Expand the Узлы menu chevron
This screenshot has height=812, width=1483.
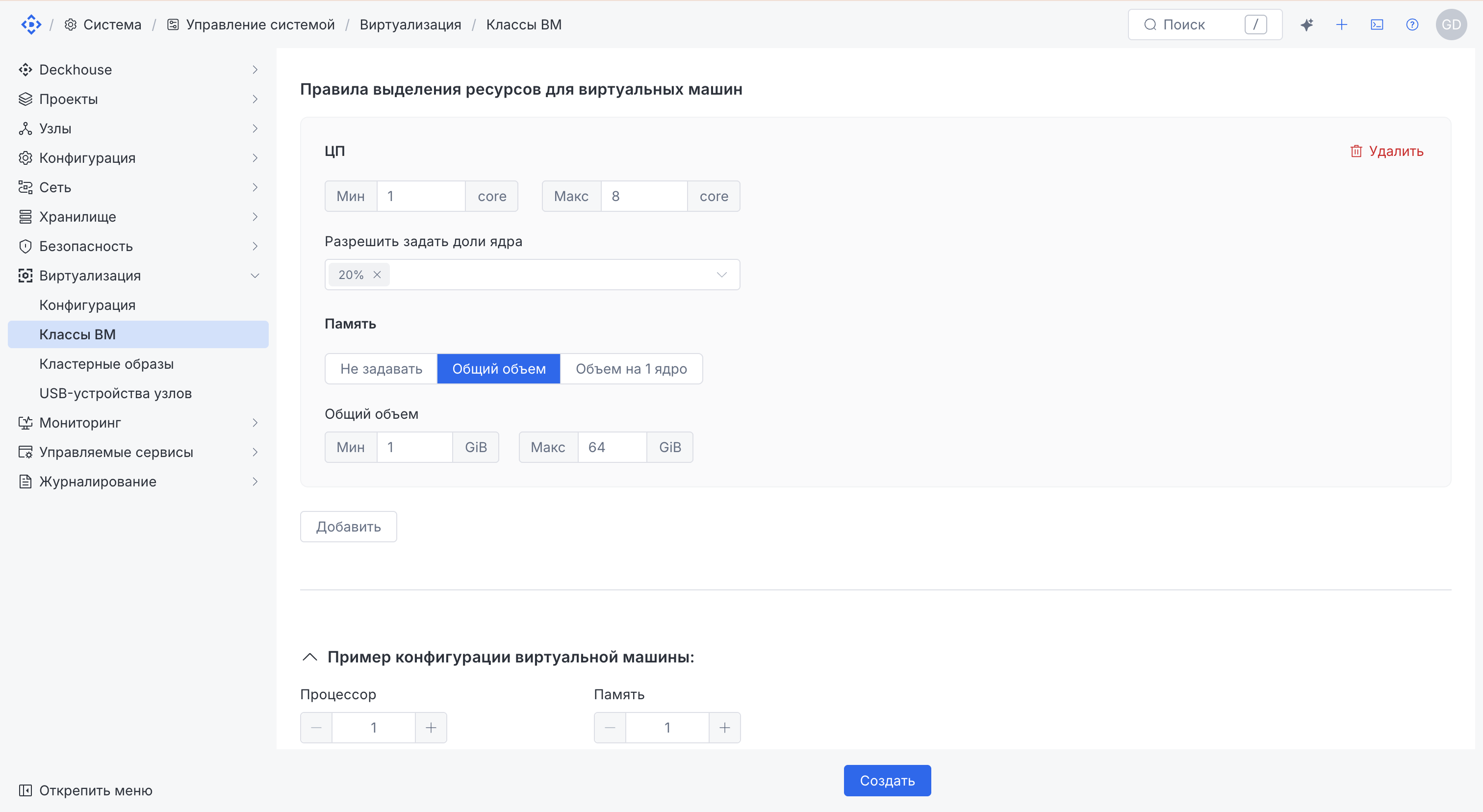click(255, 128)
